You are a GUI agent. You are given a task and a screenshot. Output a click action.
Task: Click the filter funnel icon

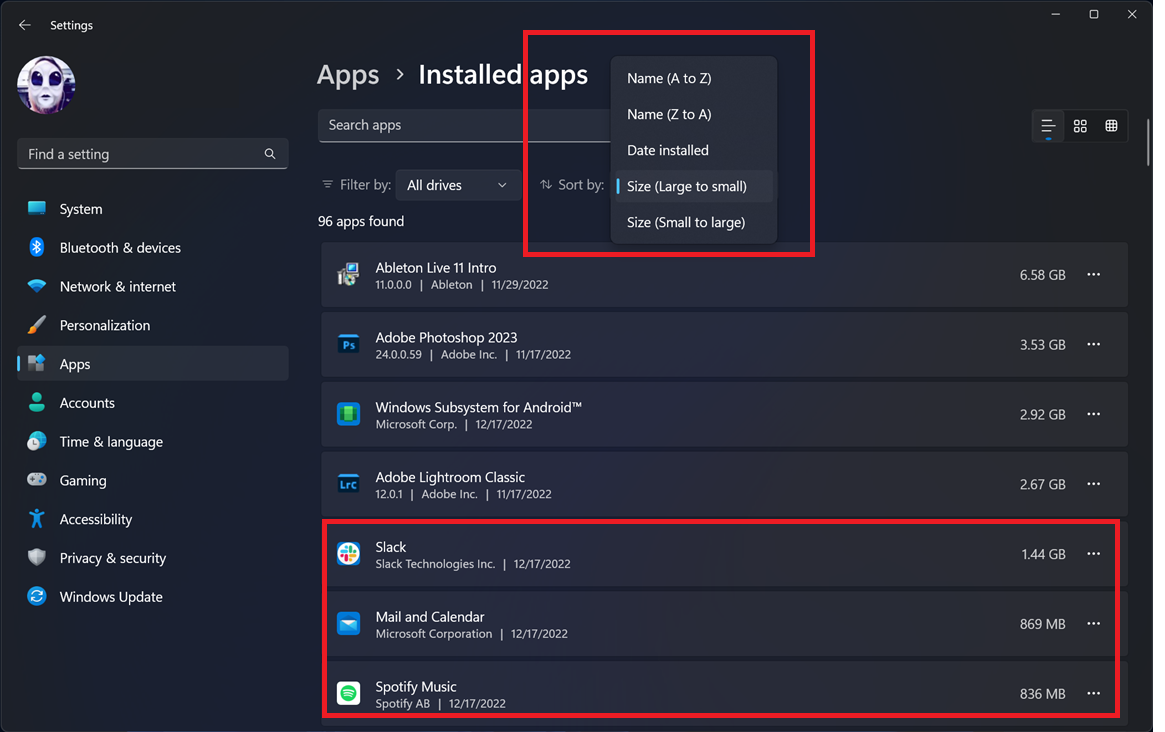click(x=328, y=184)
